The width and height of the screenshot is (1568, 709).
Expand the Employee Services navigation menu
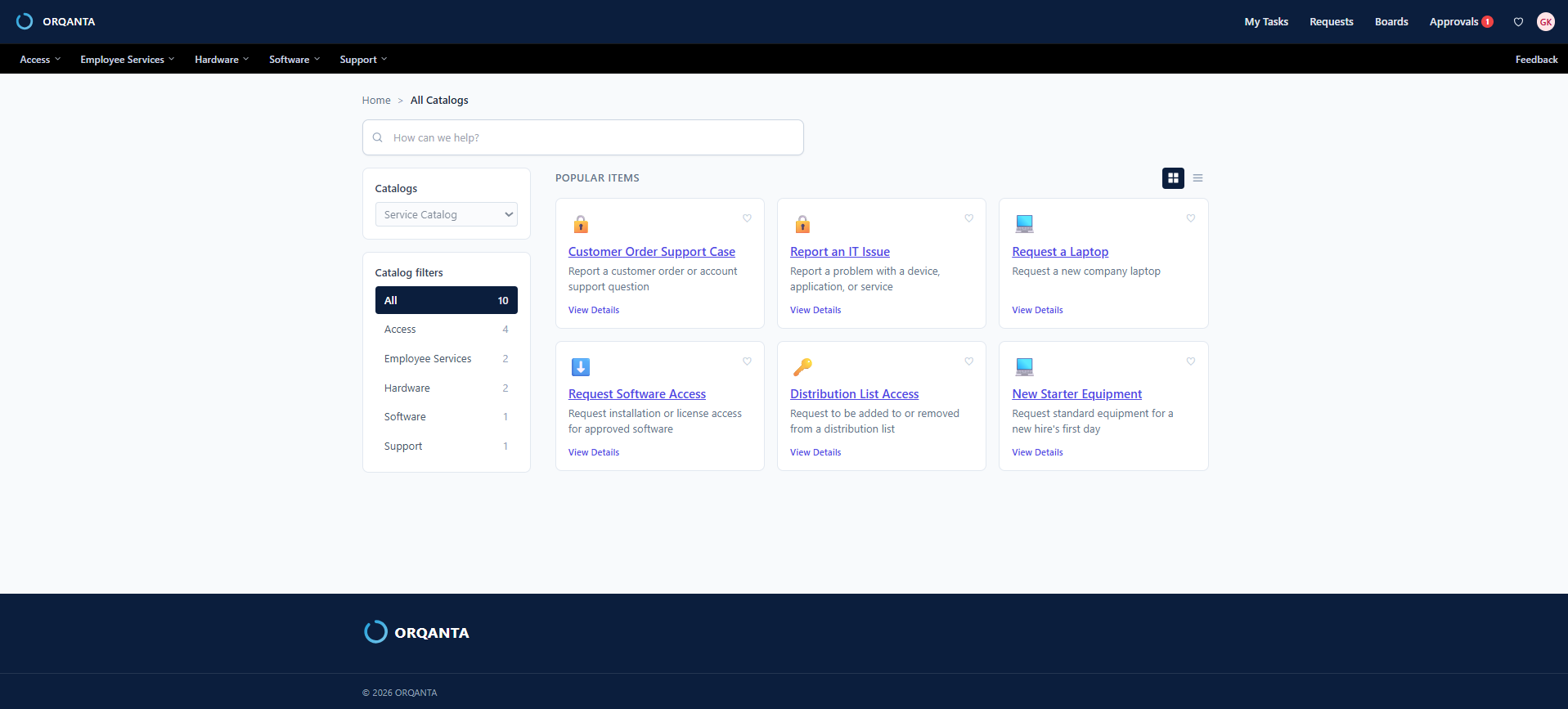coord(128,60)
